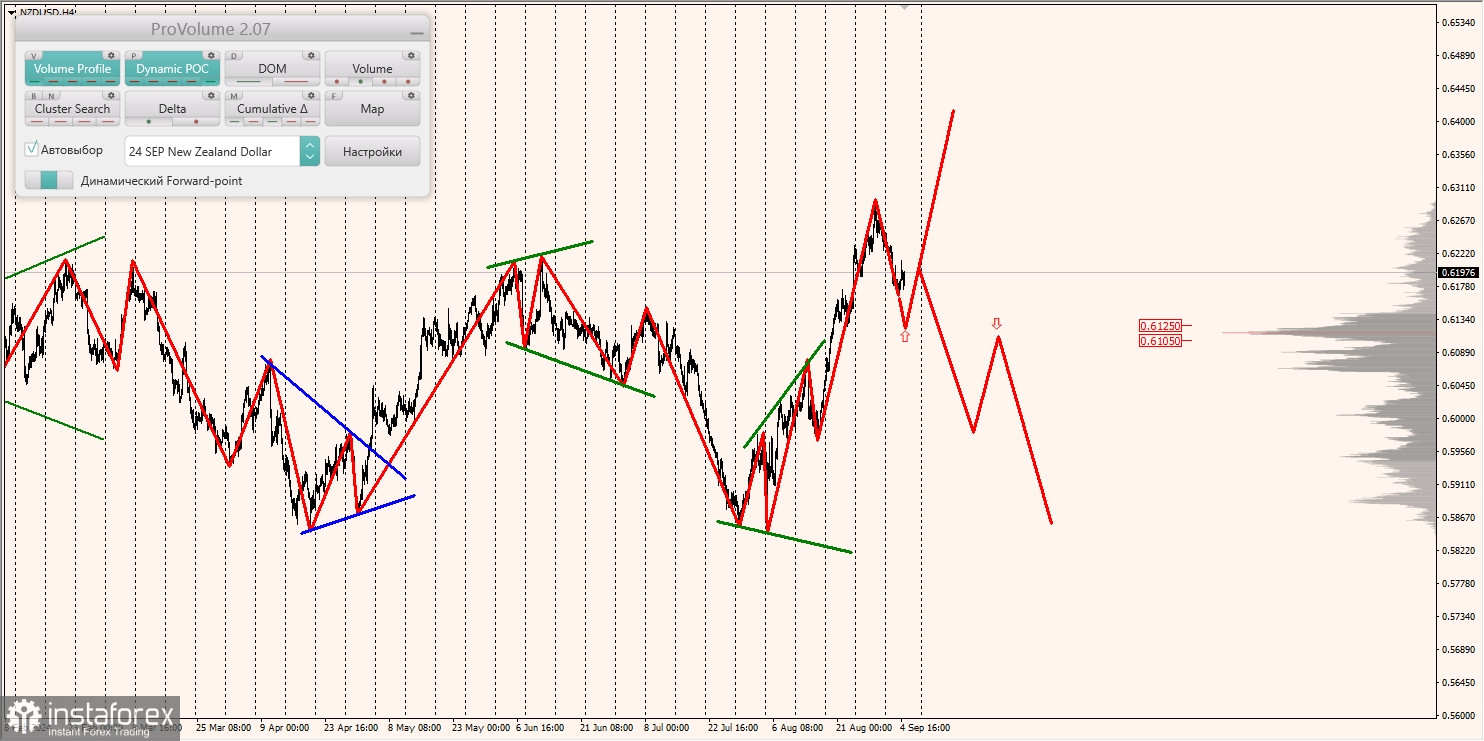Enable the Cumulative Δ indicator
Screen dimensions: 1484x741
[x=272, y=108]
